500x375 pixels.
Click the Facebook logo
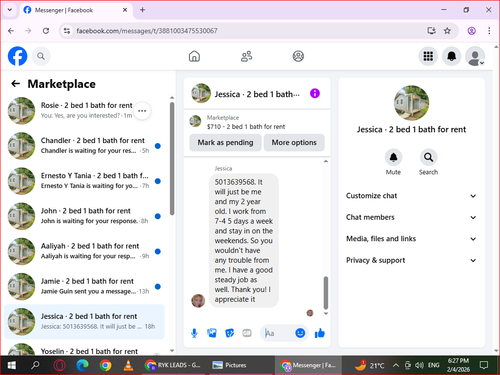tap(17, 56)
